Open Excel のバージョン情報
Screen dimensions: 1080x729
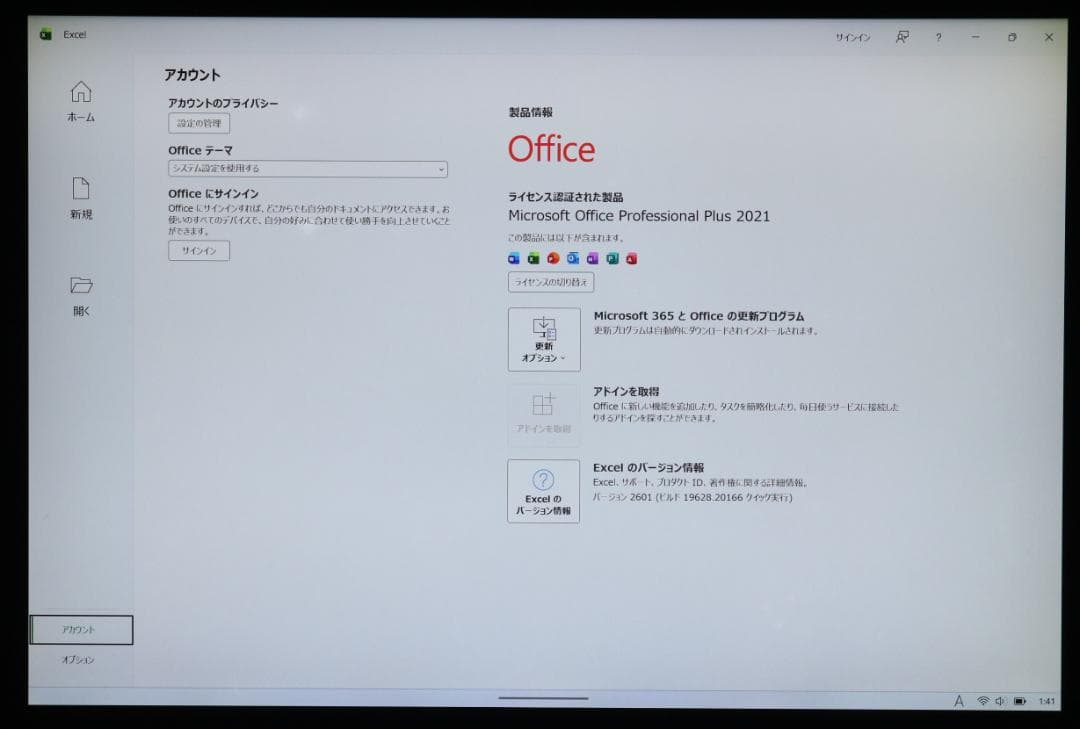pos(544,490)
